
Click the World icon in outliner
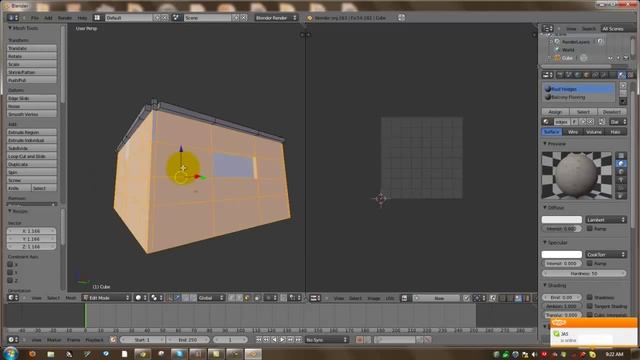point(558,50)
